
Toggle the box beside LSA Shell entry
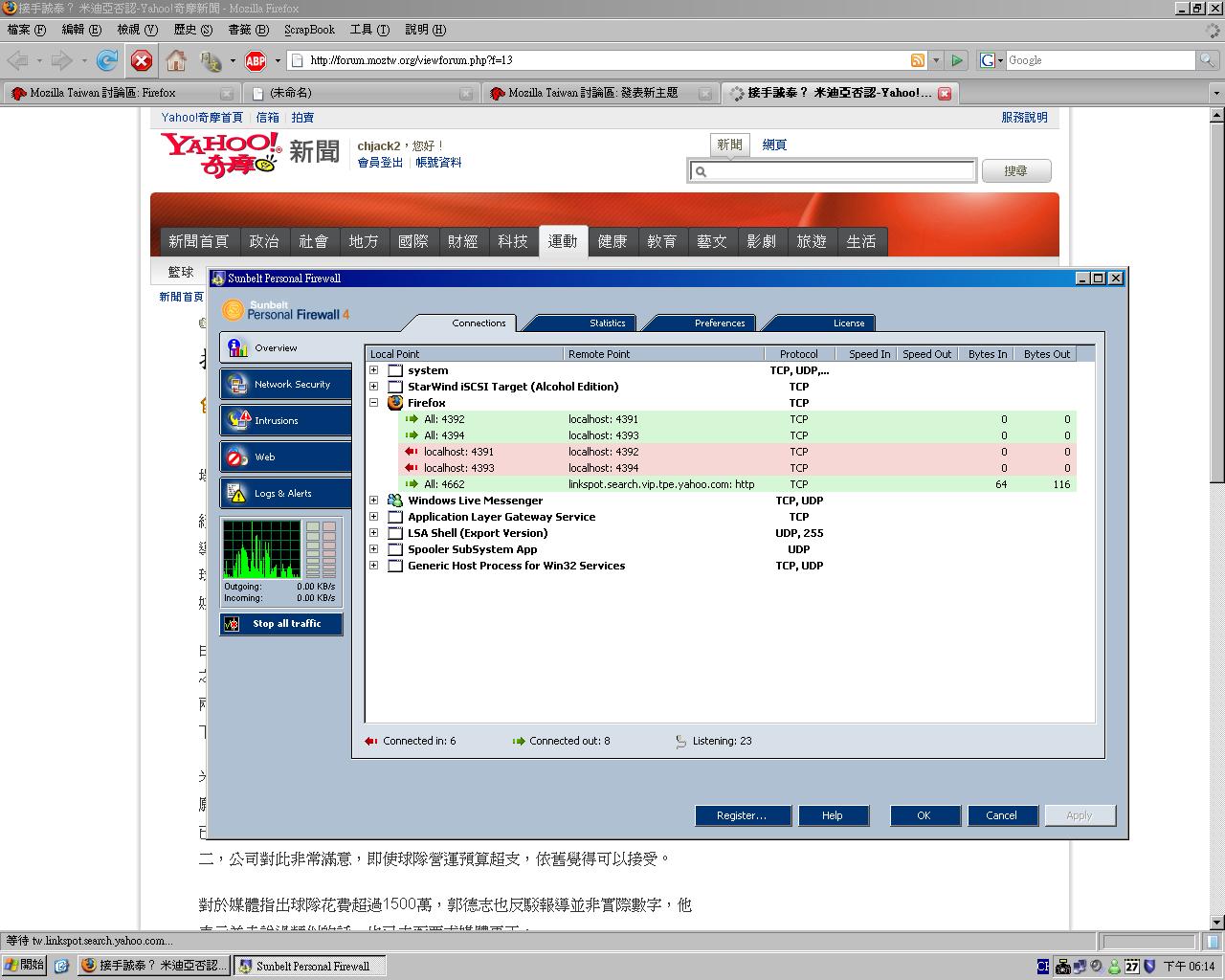tap(395, 533)
